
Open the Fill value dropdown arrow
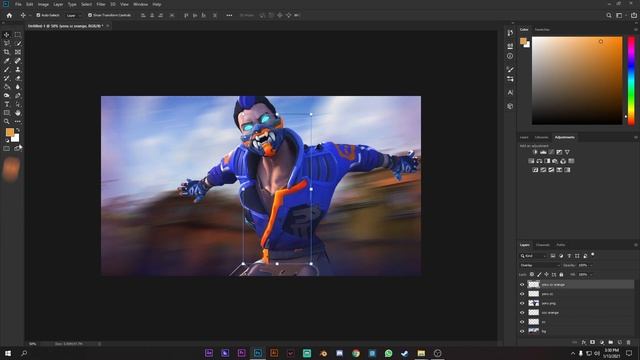click(590, 274)
